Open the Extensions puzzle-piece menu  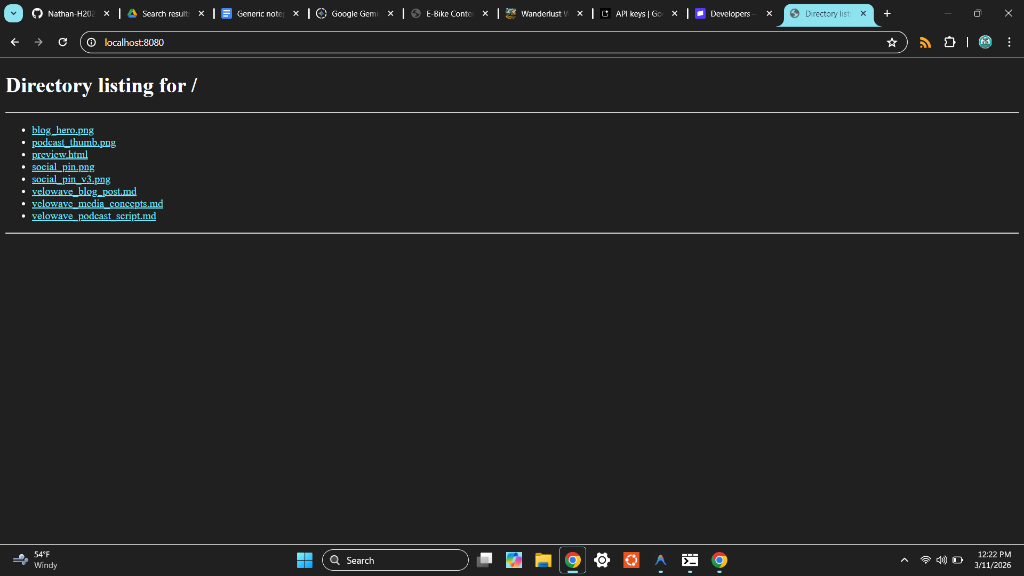click(949, 42)
